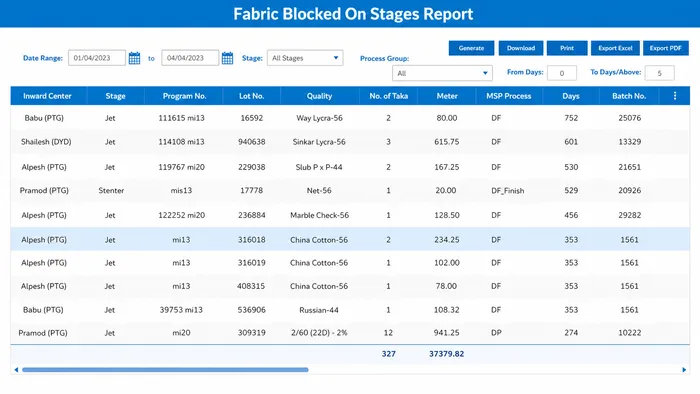Click program number 119767 mi20

click(x=181, y=167)
